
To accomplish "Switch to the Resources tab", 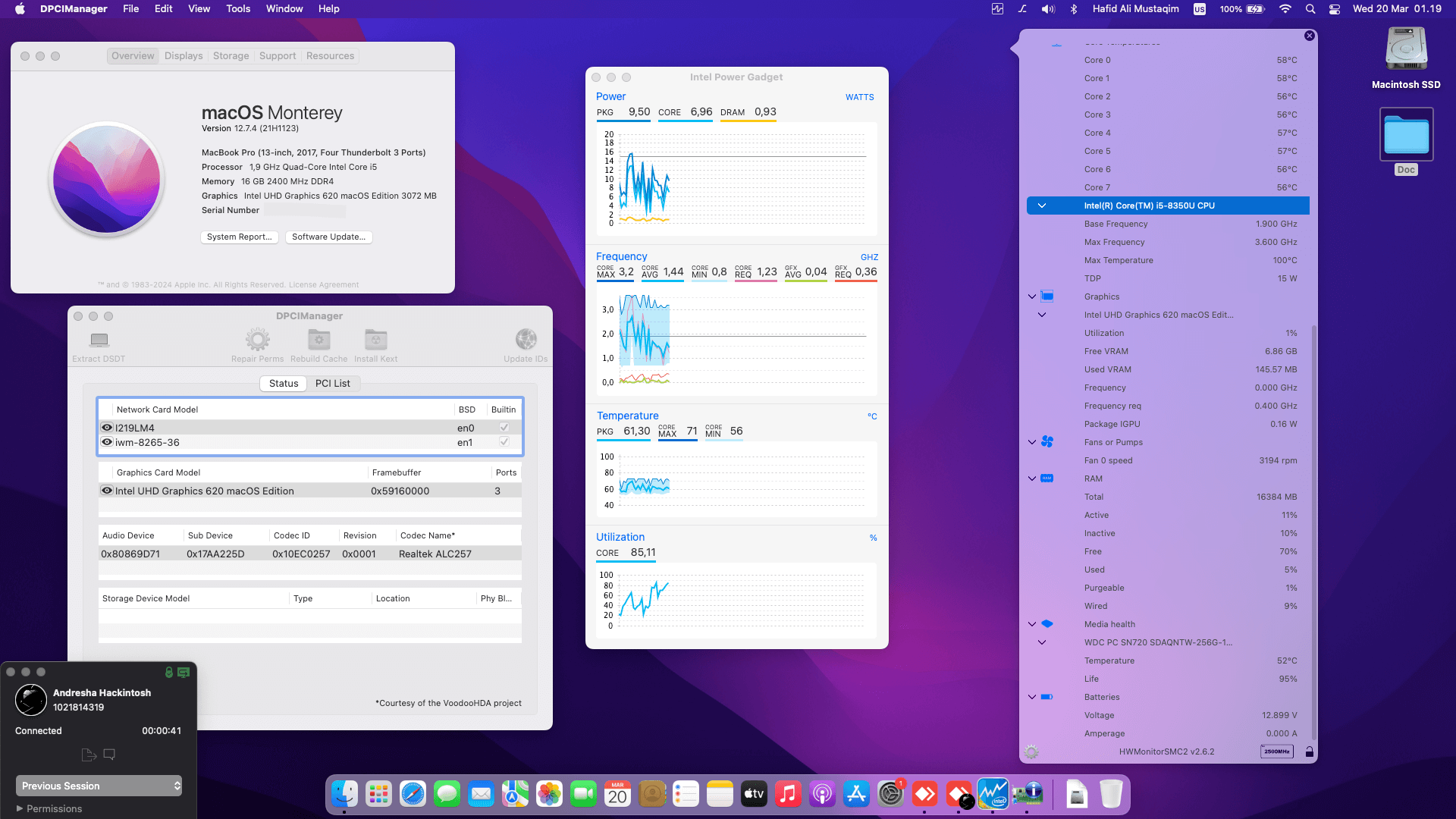I will point(331,56).
